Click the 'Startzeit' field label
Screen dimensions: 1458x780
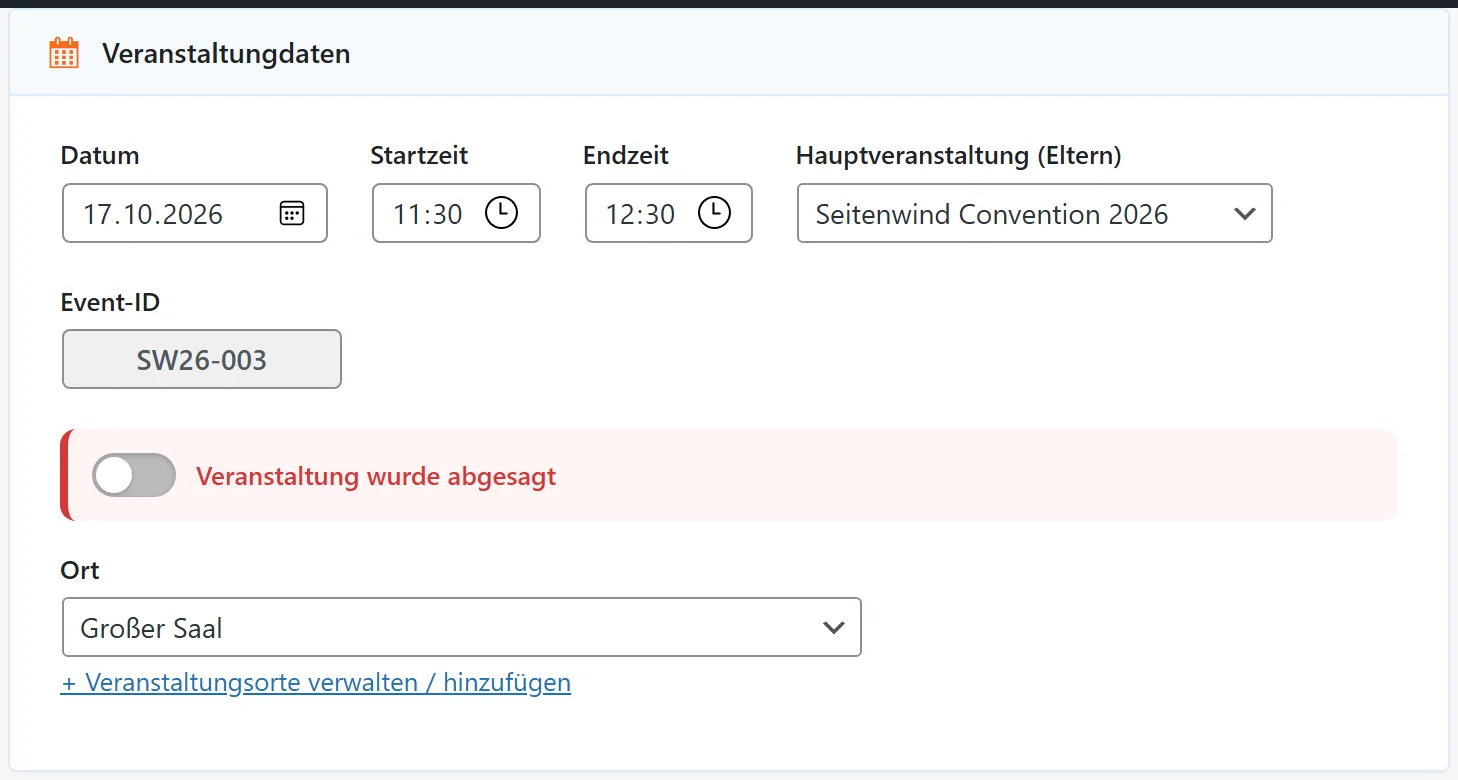pos(419,155)
